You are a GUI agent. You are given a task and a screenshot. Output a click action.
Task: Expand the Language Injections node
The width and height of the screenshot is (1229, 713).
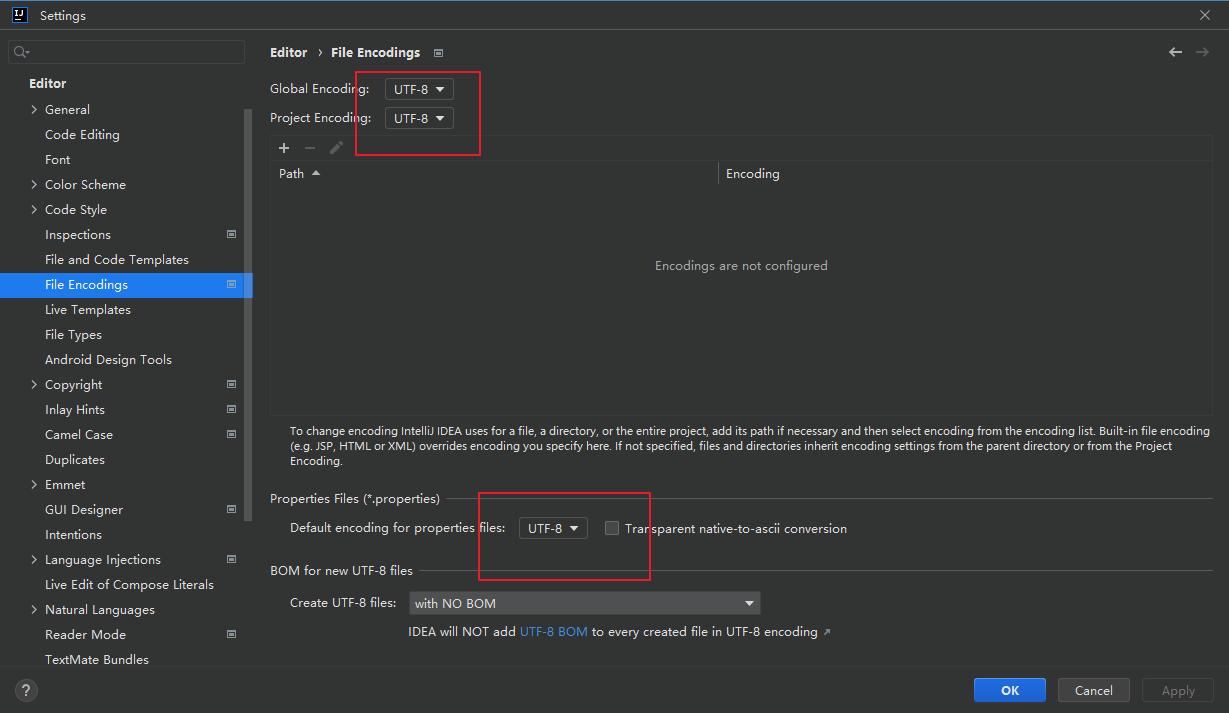[x=34, y=560]
